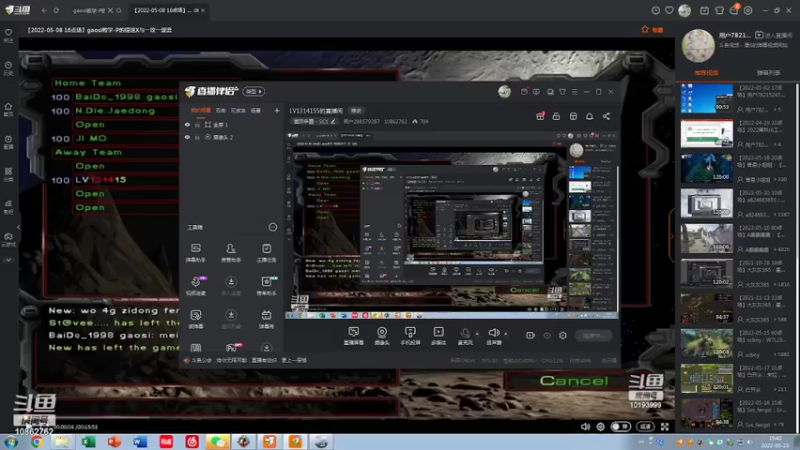
Task: Open the heart favorites icon in the top bar
Action: coord(669,10)
